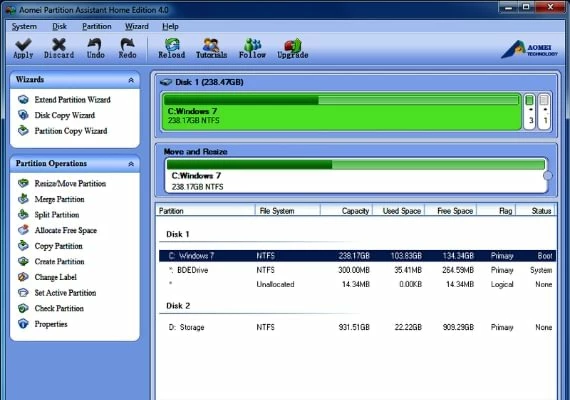Open the Wizard menu
Screen dimensions: 570x400
point(137,27)
